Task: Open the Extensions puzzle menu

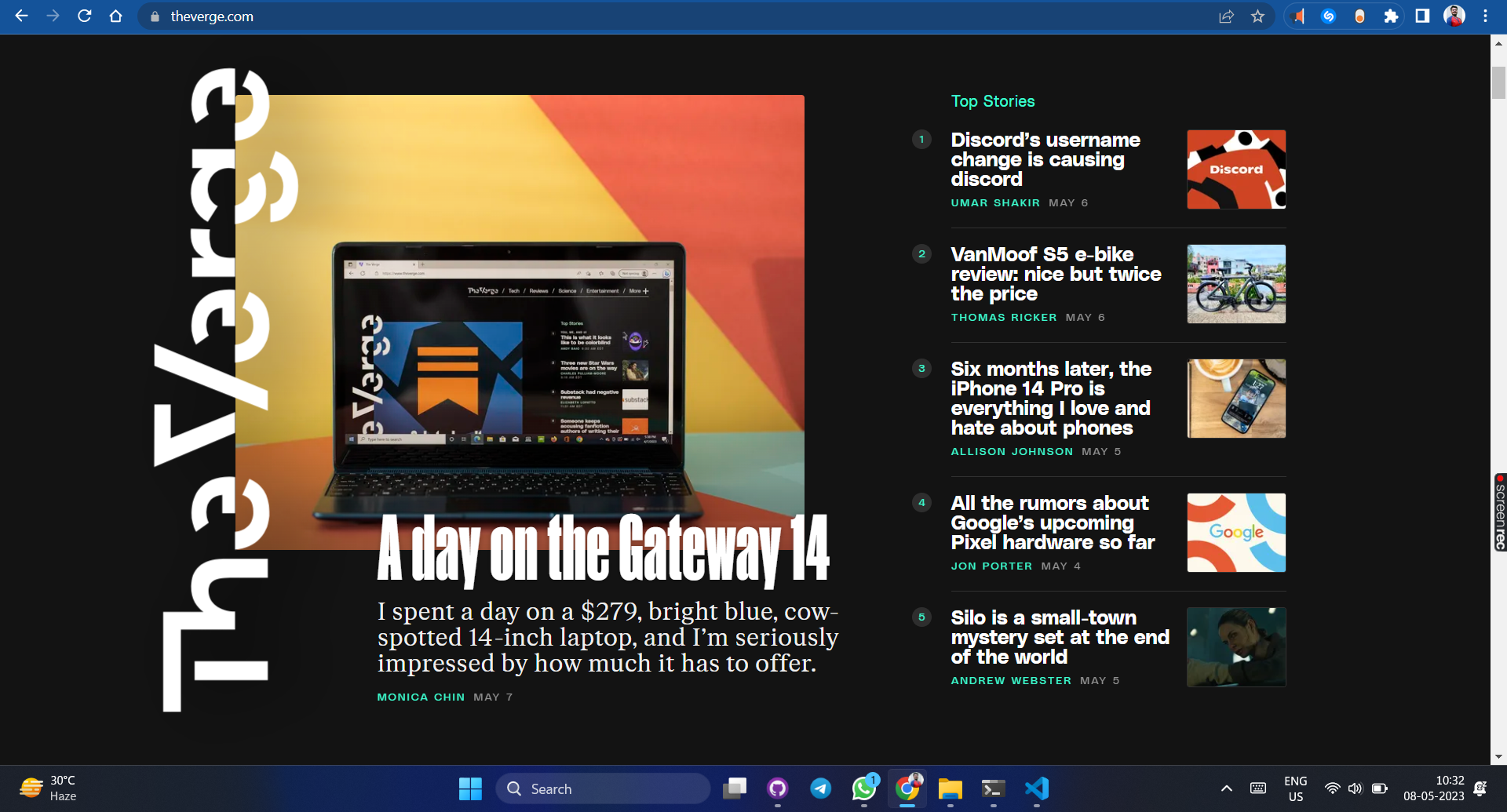Action: tap(1391, 16)
